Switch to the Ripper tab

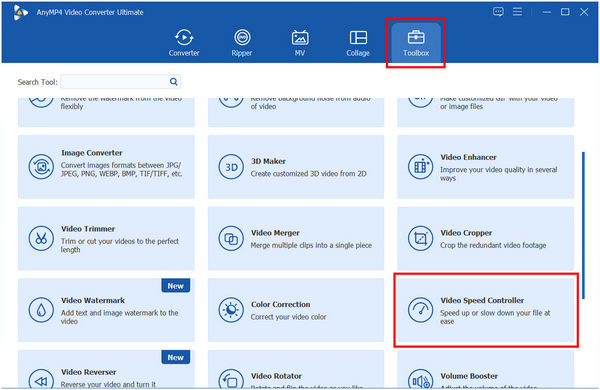[x=242, y=43]
